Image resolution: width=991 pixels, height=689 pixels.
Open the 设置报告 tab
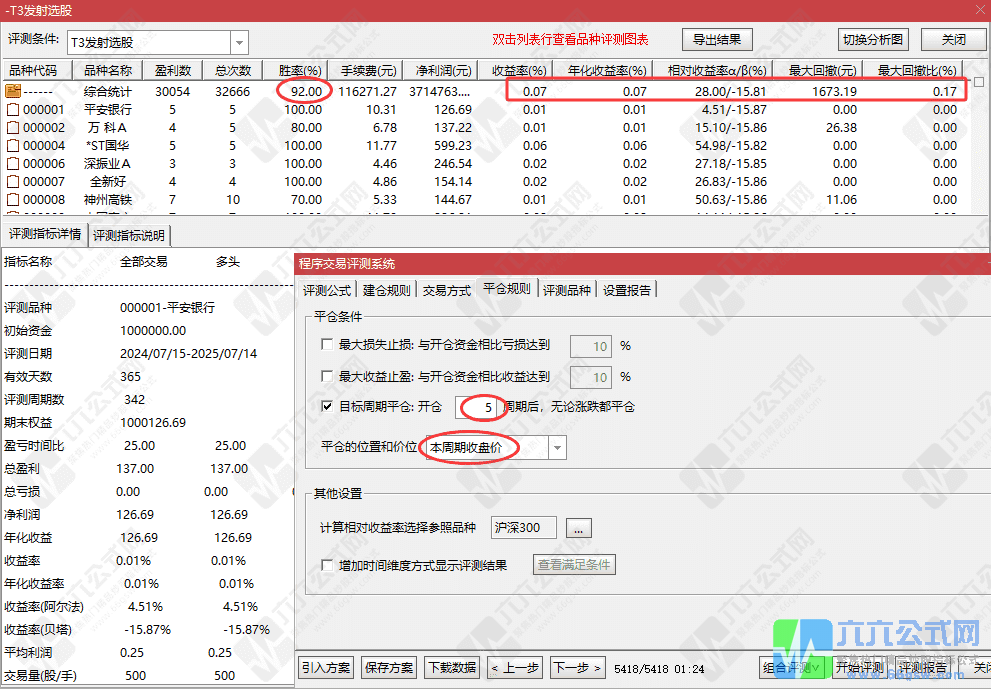[x=626, y=290]
